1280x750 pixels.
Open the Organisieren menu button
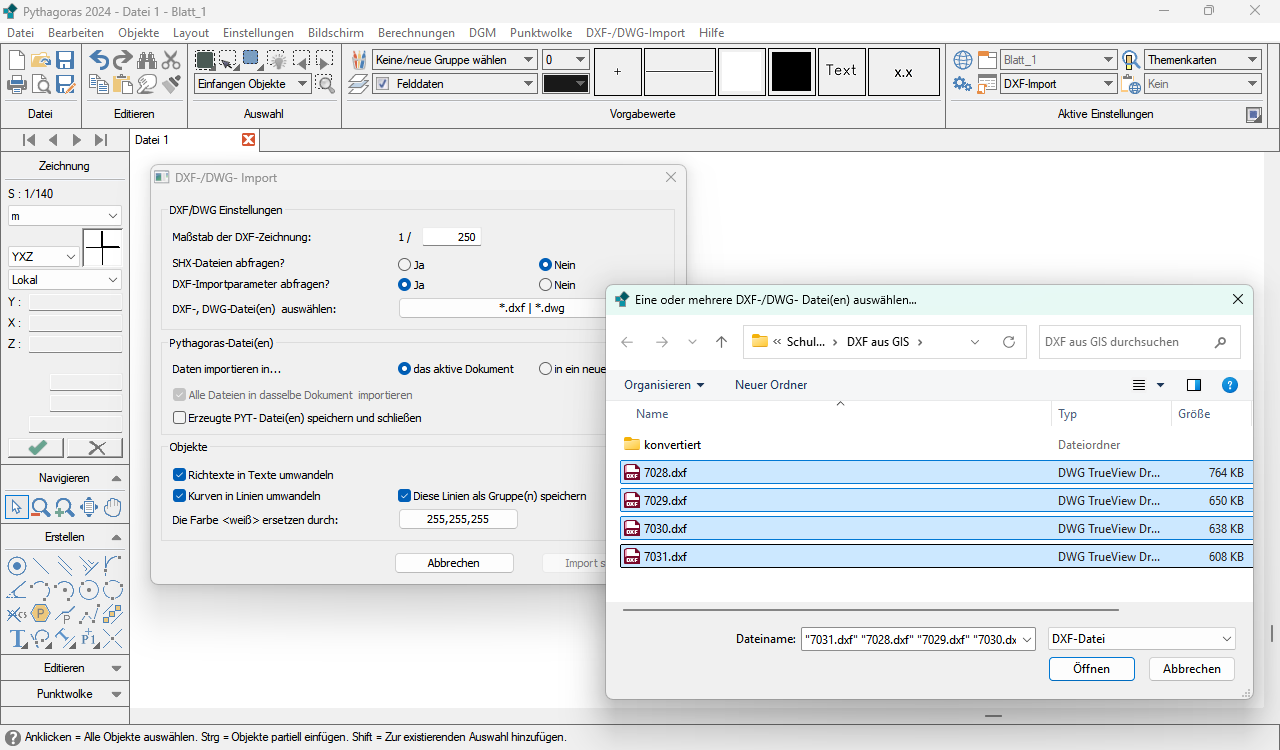point(664,385)
